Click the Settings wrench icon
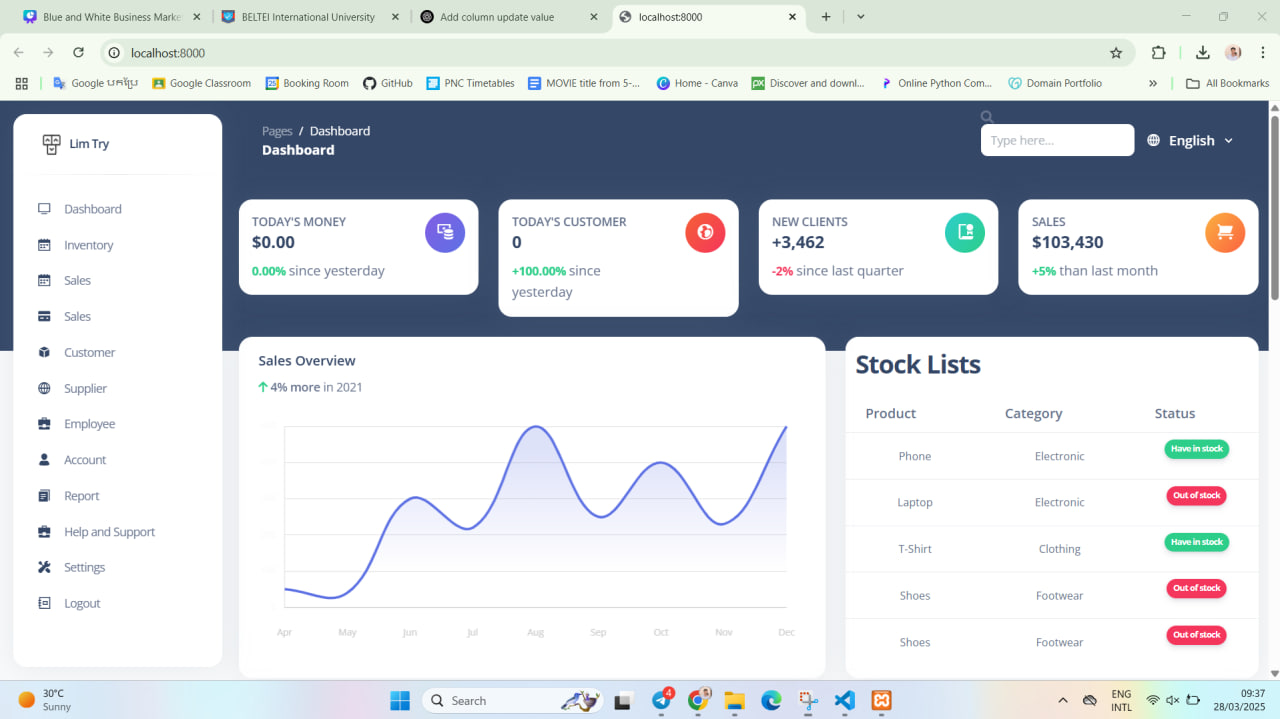The image size is (1280, 719). coord(44,567)
